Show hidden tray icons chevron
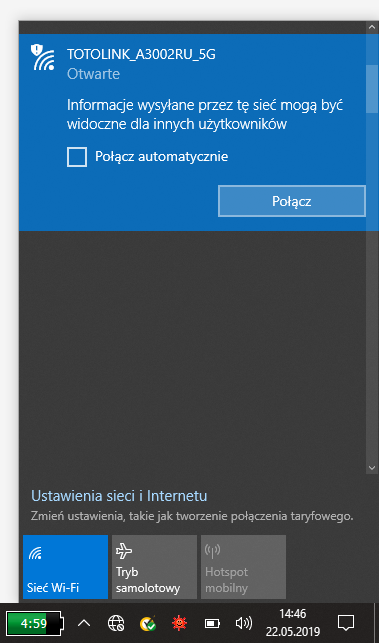The width and height of the screenshot is (379, 643). (x=84, y=623)
